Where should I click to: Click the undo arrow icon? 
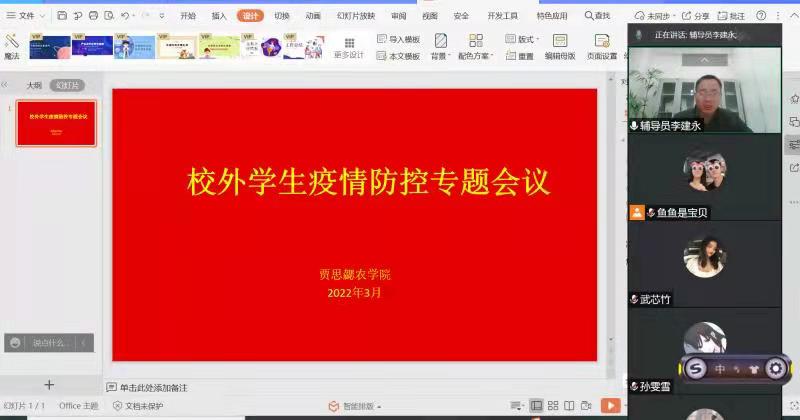125,16
